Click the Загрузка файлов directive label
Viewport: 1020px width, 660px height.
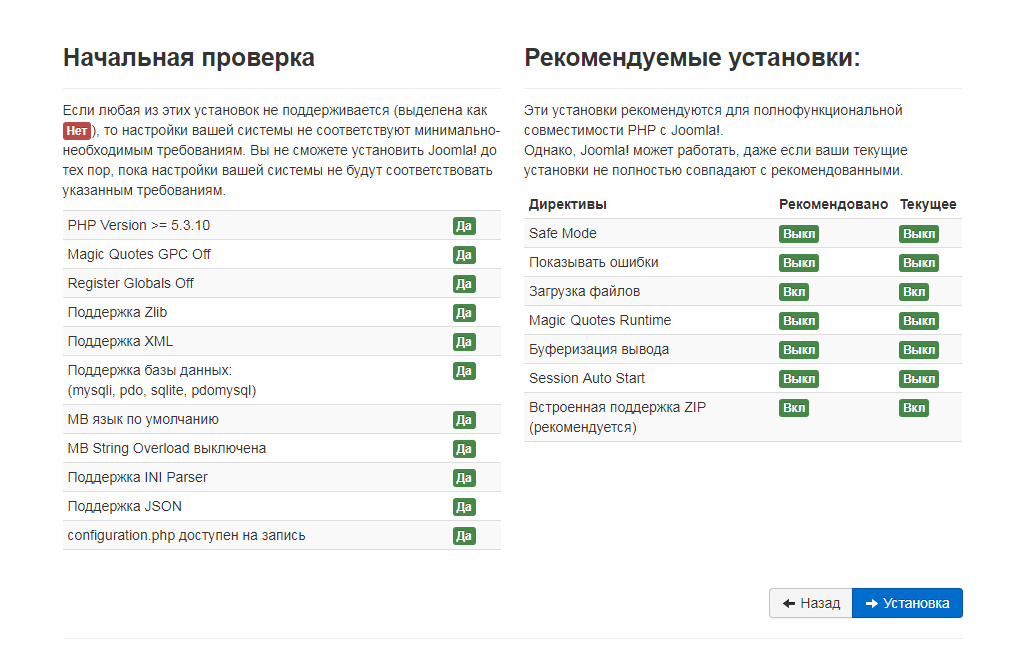point(585,291)
